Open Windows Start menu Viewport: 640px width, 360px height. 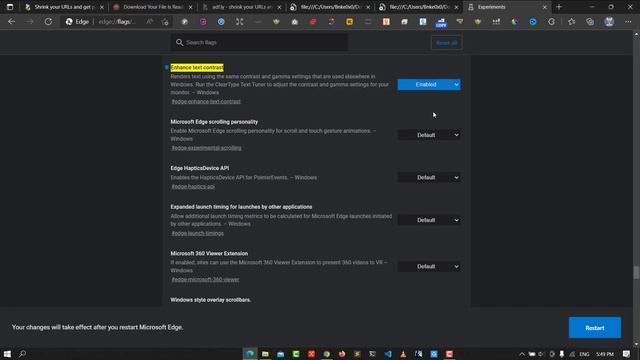(7, 353)
